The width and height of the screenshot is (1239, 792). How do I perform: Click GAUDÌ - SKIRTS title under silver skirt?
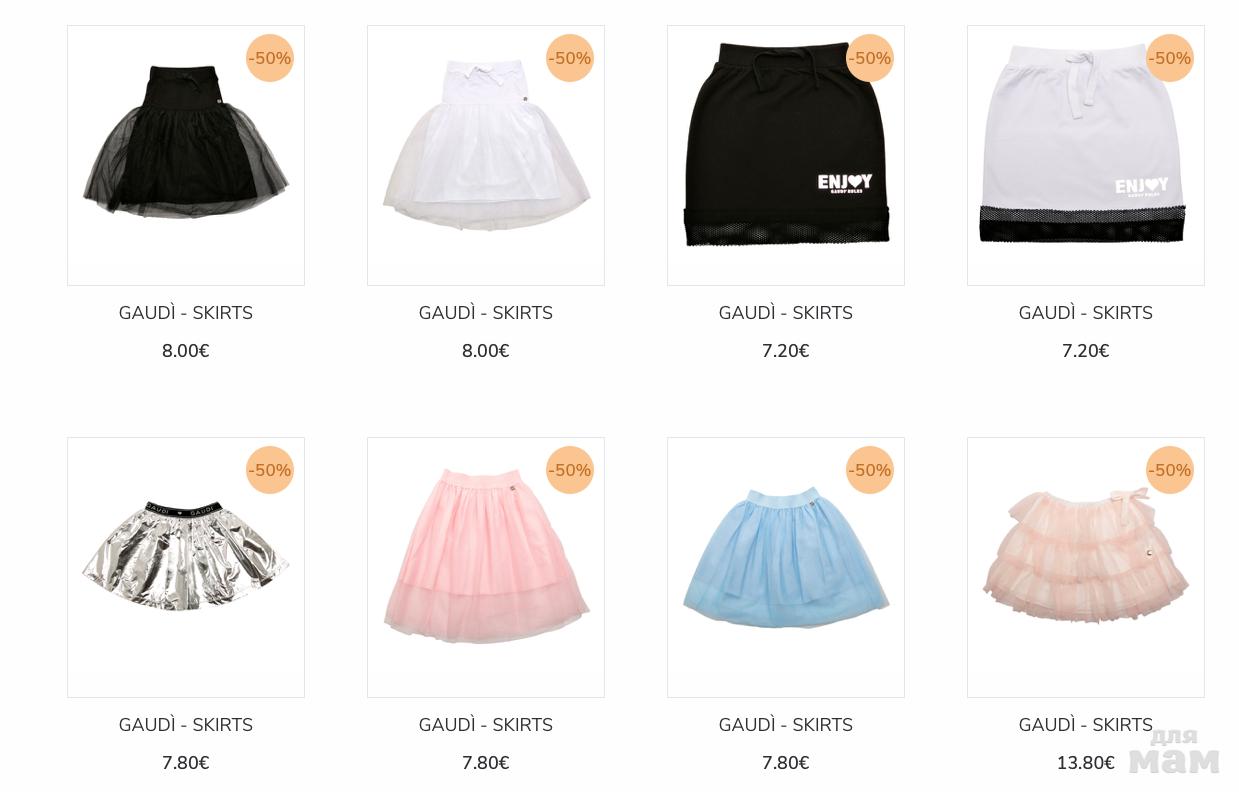(x=186, y=725)
